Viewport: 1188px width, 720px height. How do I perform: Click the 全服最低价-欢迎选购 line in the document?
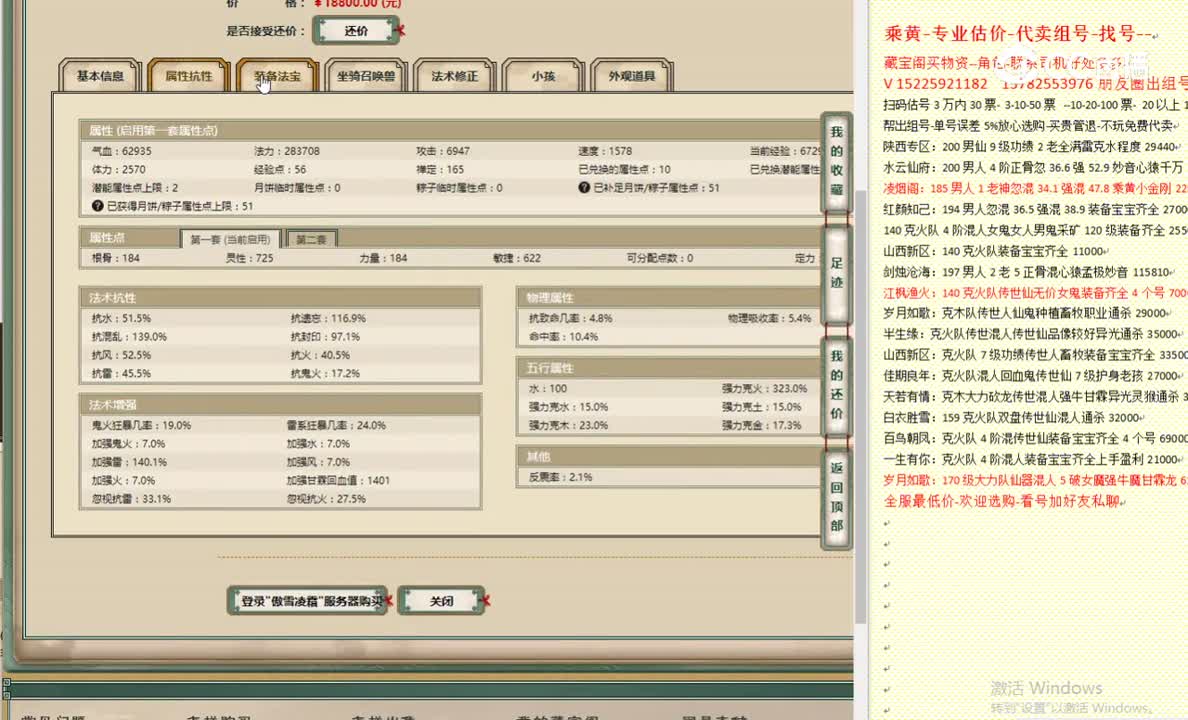coord(1005,502)
